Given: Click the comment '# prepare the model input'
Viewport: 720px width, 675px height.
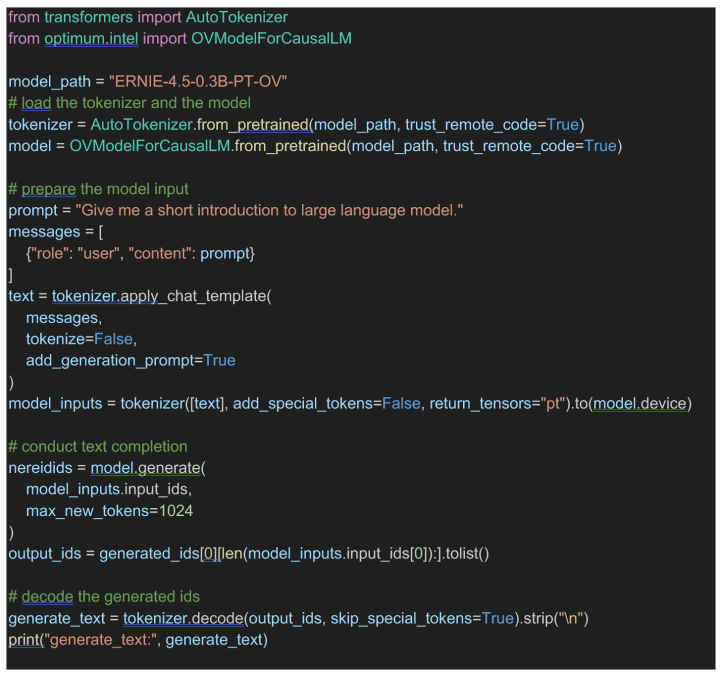Looking at the screenshot, I should 98,189.
